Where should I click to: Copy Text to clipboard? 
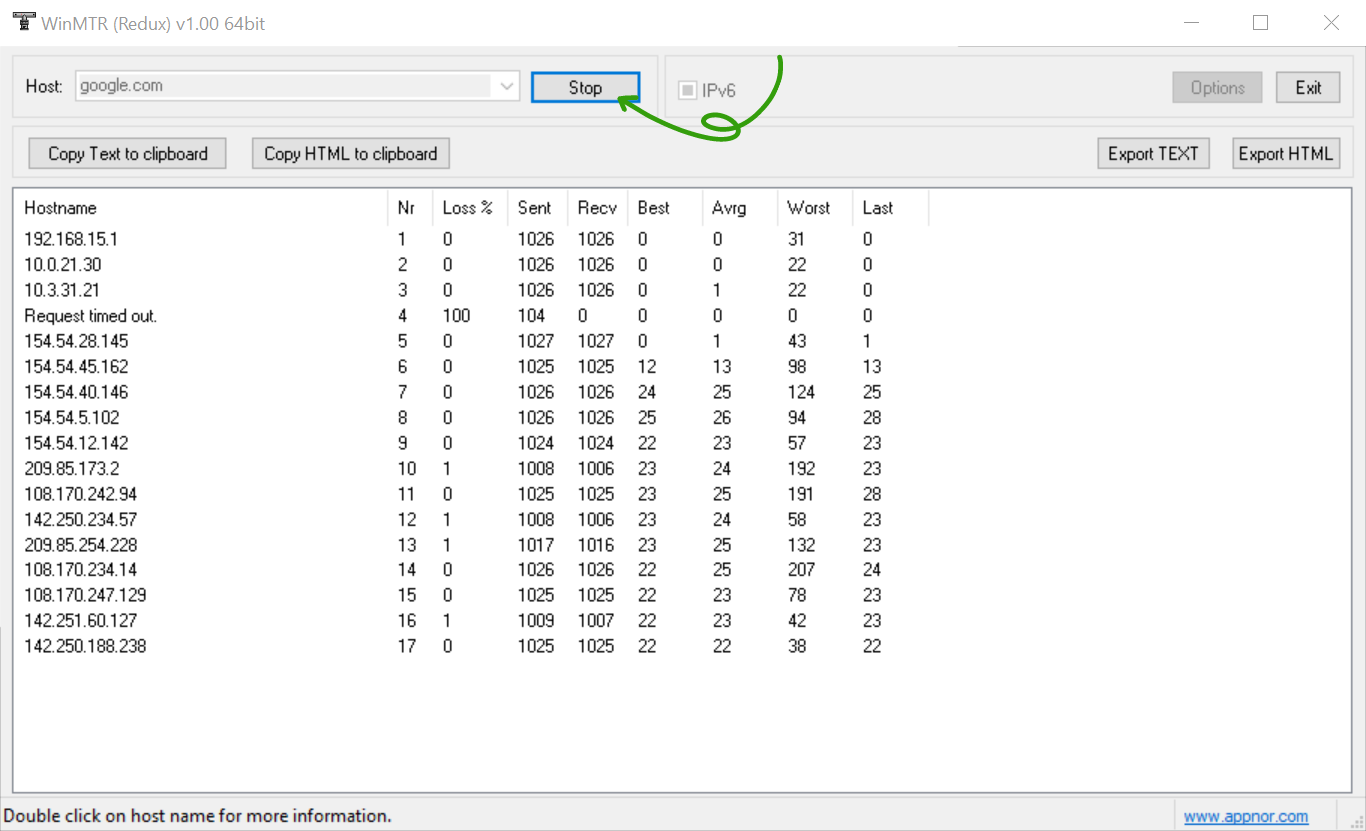tap(128, 154)
